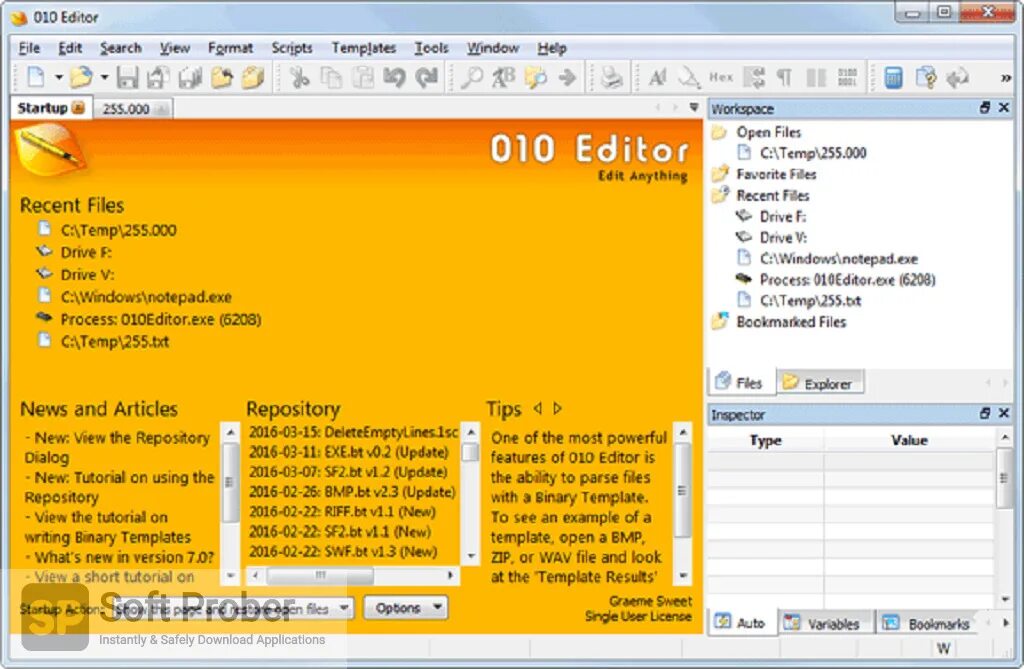
Task: Click the binary 0100 0001 toolbar icon
Action: click(x=848, y=78)
